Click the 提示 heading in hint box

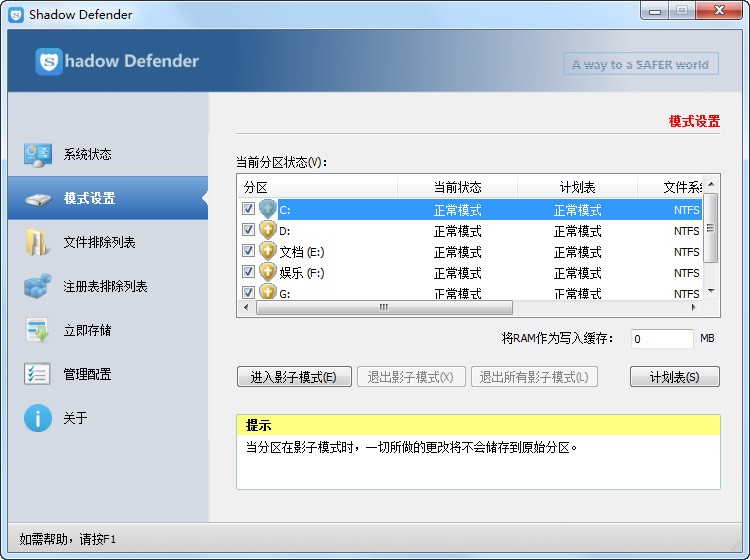258,425
